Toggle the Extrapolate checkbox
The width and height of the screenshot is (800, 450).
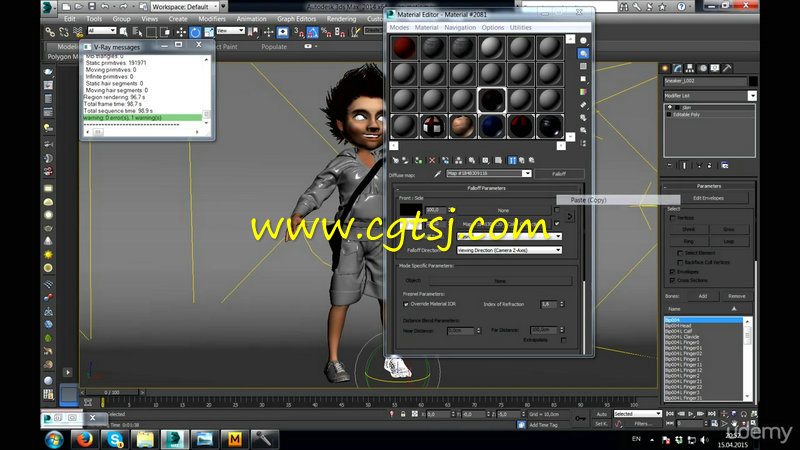coord(563,340)
